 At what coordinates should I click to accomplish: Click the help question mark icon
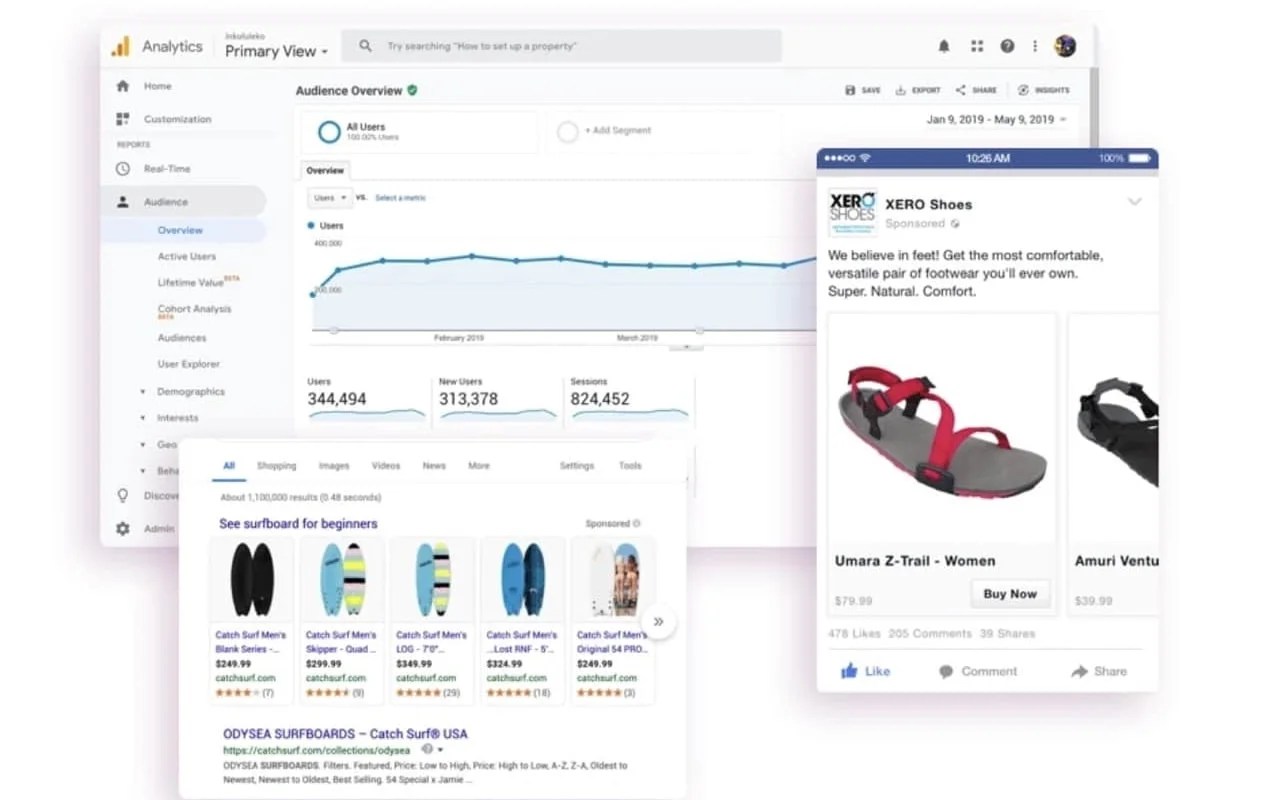(1007, 46)
